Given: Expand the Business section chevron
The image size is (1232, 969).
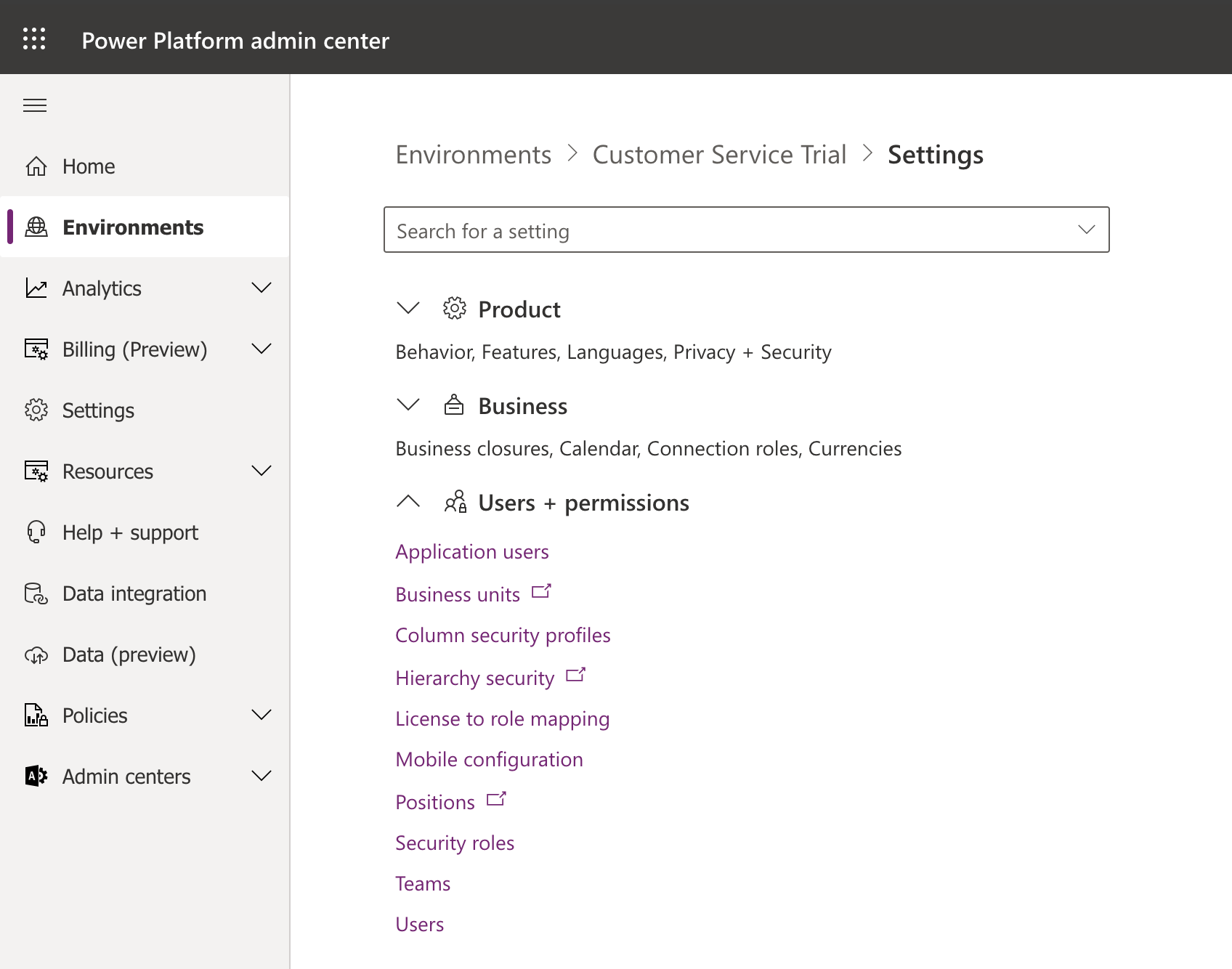Looking at the screenshot, I should [x=408, y=405].
